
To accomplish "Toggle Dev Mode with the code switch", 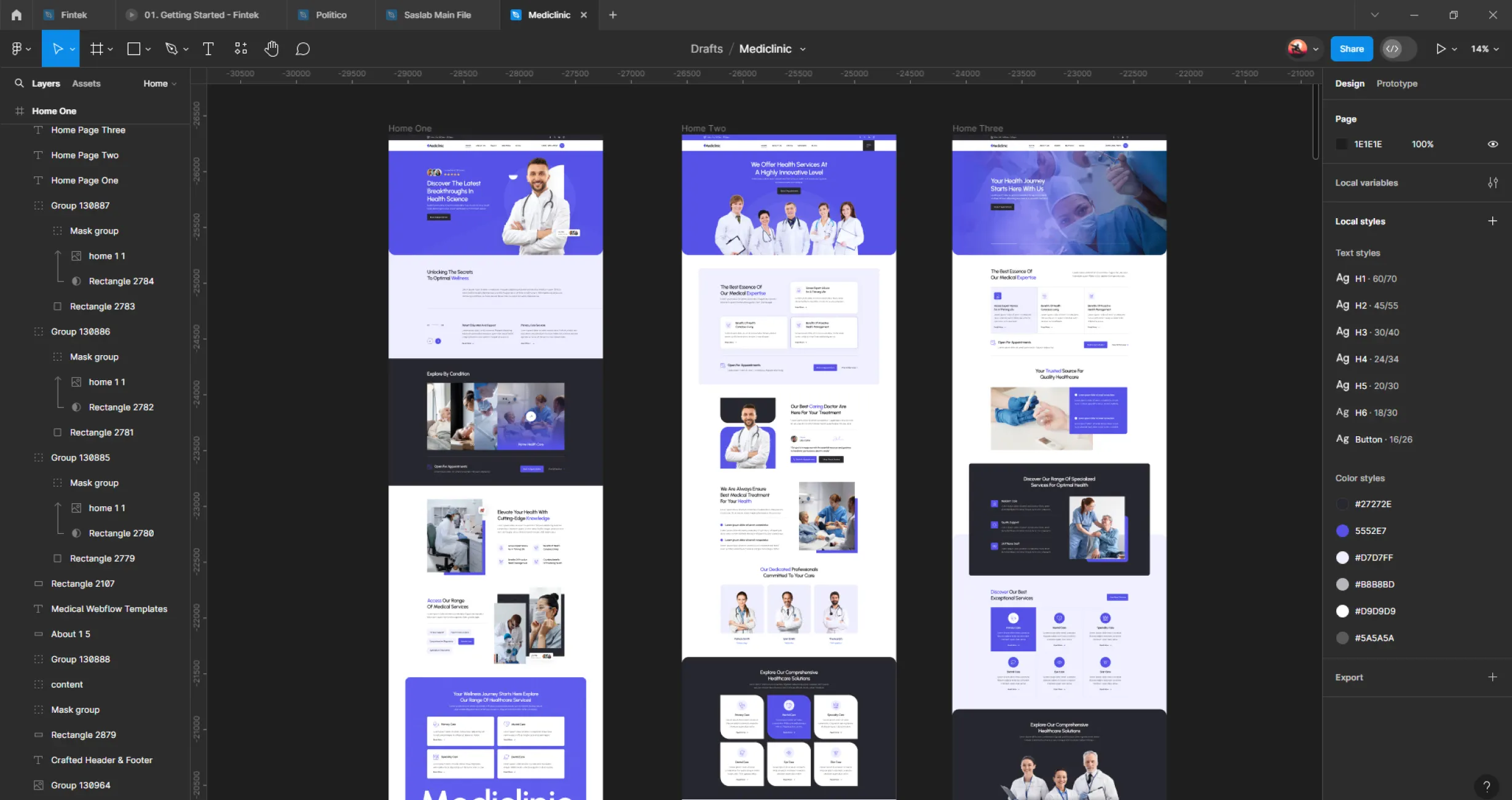I will pyautogui.click(x=1393, y=49).
